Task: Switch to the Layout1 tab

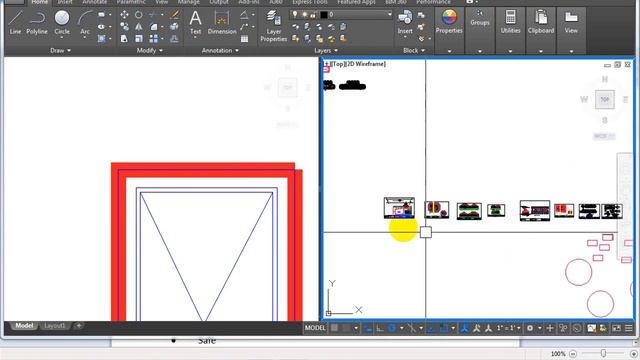Action: 54,325
